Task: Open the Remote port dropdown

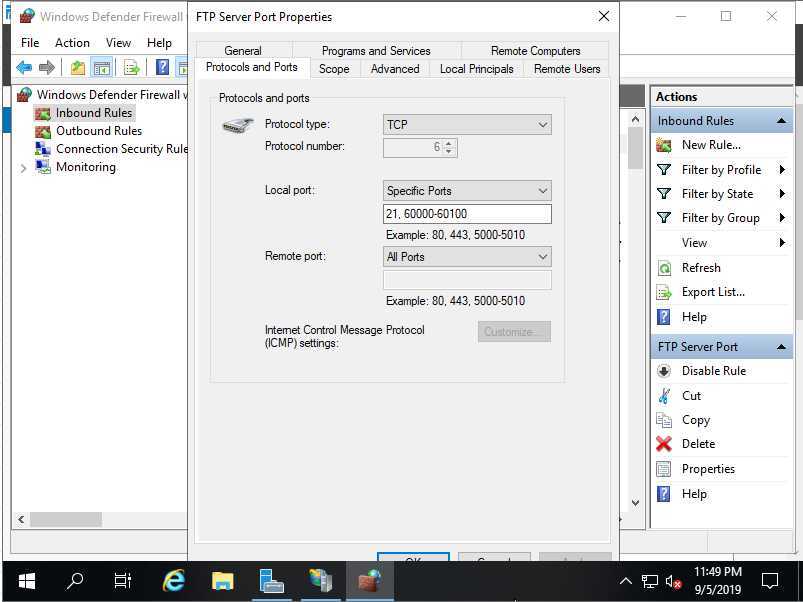Action: tap(467, 256)
